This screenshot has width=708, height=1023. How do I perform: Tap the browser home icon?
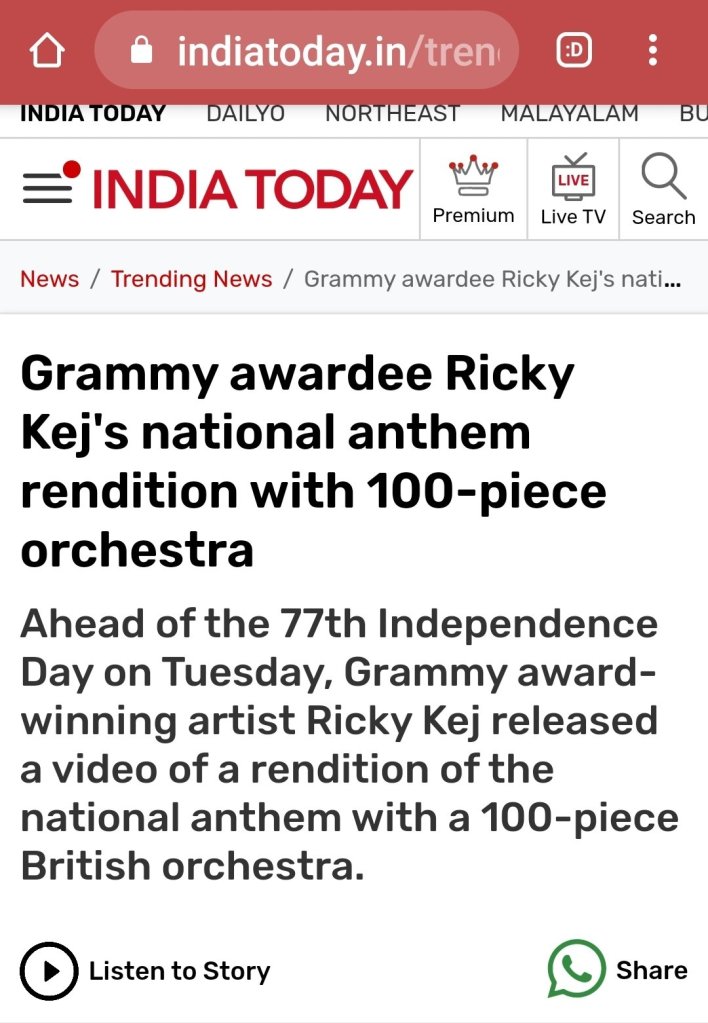[48, 51]
